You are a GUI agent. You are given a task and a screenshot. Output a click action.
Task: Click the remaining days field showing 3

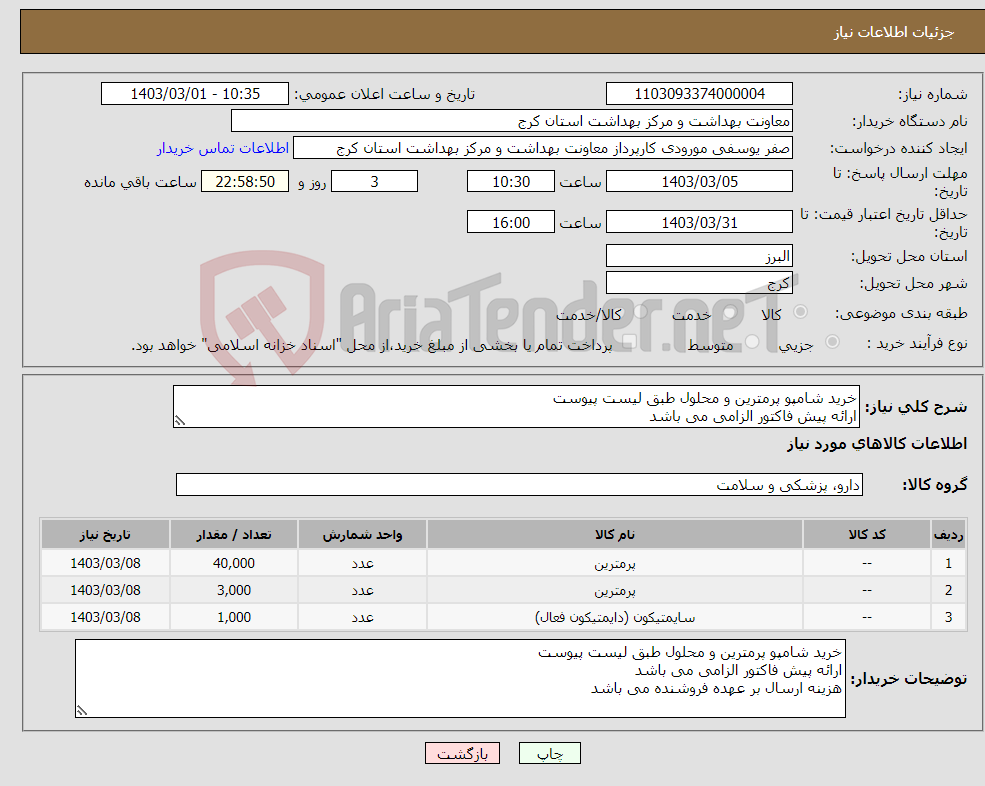374,182
